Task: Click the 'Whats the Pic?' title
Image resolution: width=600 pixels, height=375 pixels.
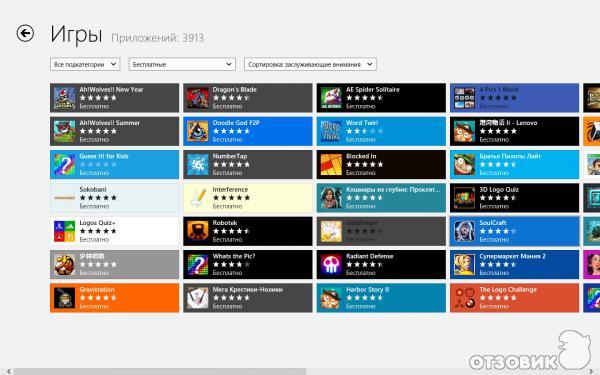Action: pyautogui.click(x=234, y=256)
